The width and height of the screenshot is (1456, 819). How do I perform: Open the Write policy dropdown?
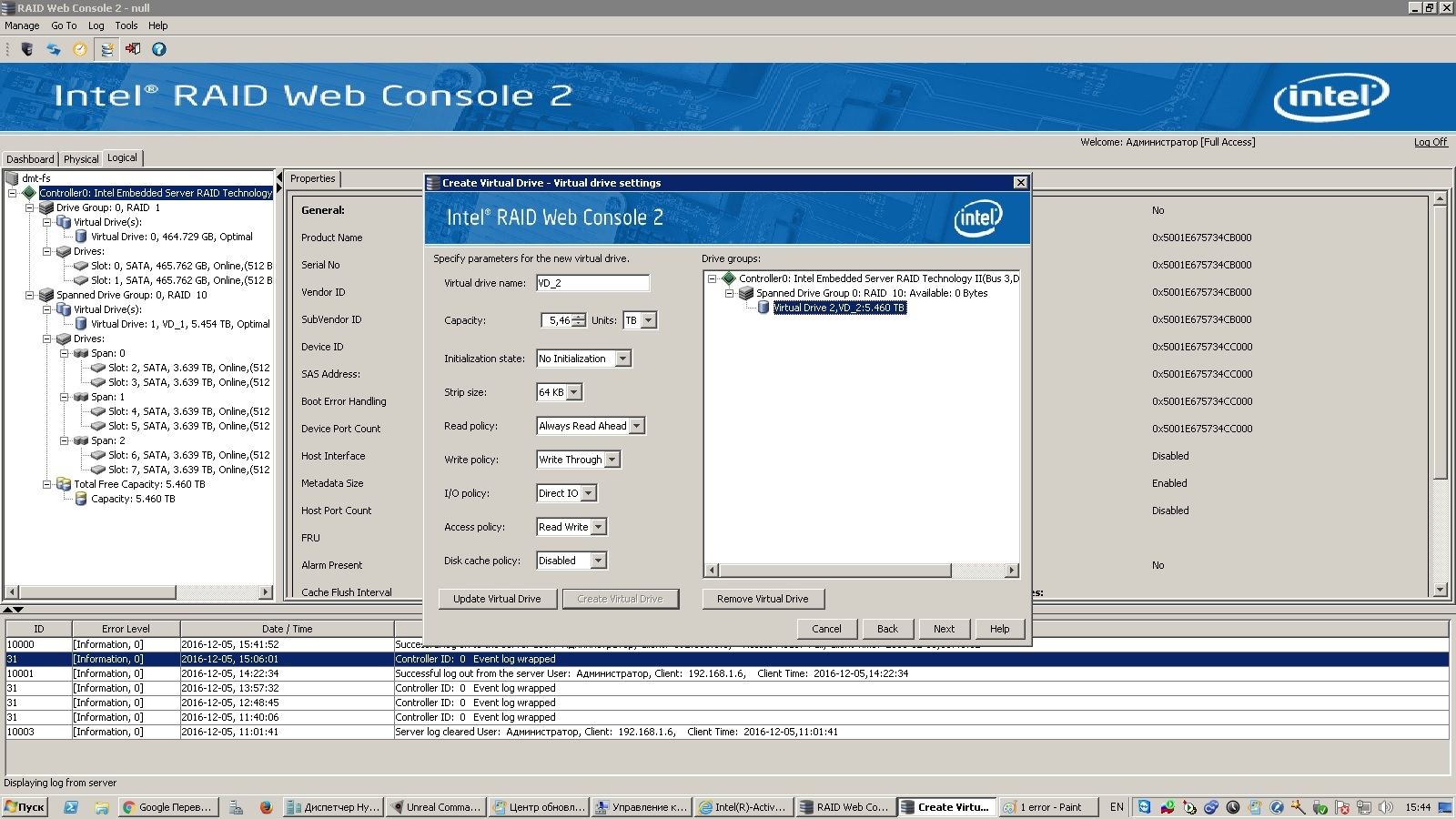[x=612, y=460]
